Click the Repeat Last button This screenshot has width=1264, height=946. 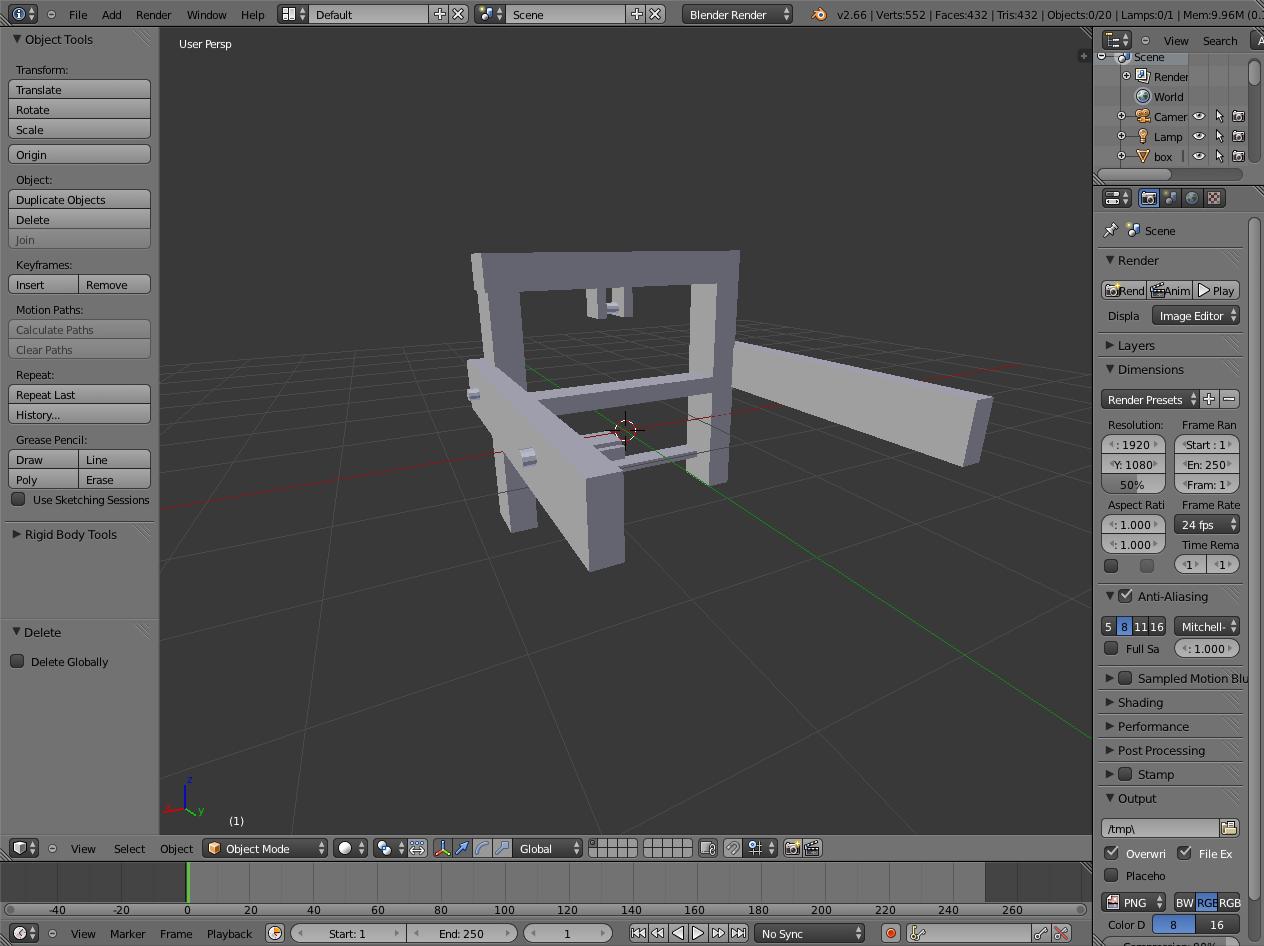80,394
